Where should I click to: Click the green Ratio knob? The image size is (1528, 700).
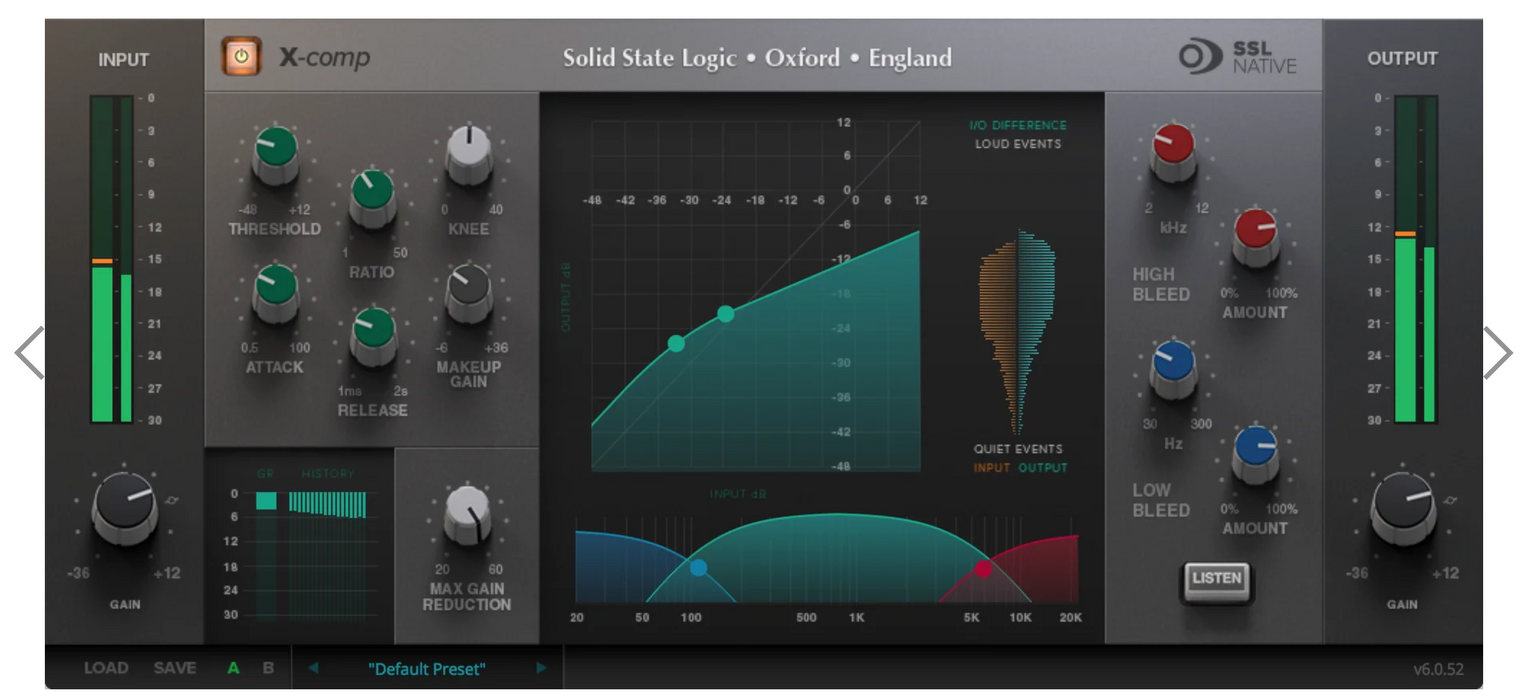372,197
